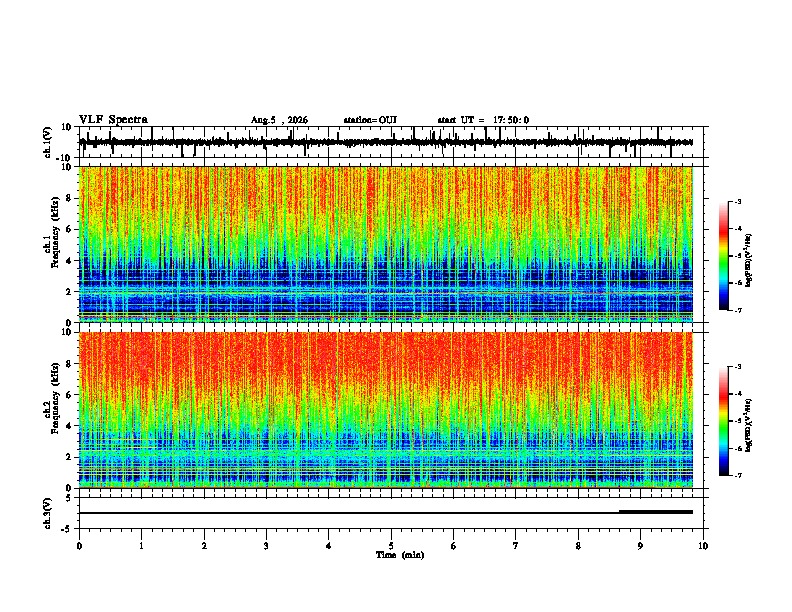Click the "ch.3(V)" vertical axis label
Screen dimensions: 792x612
click(x=48, y=513)
